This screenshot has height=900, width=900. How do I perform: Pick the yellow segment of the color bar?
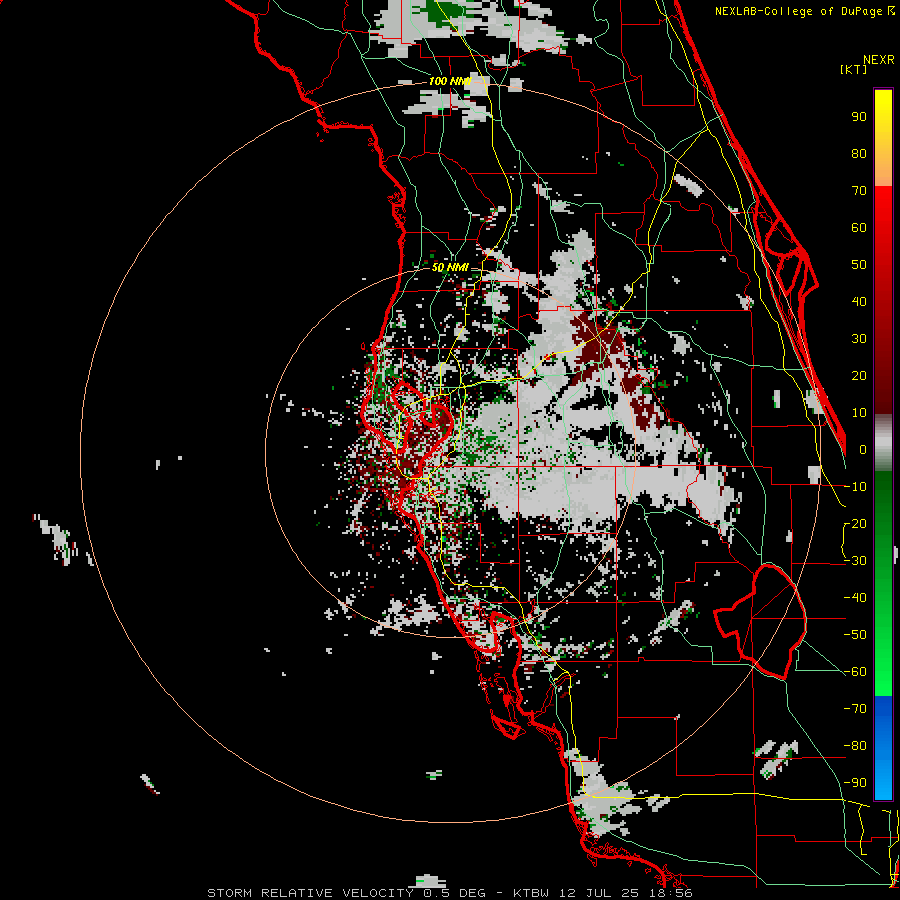coord(883,138)
